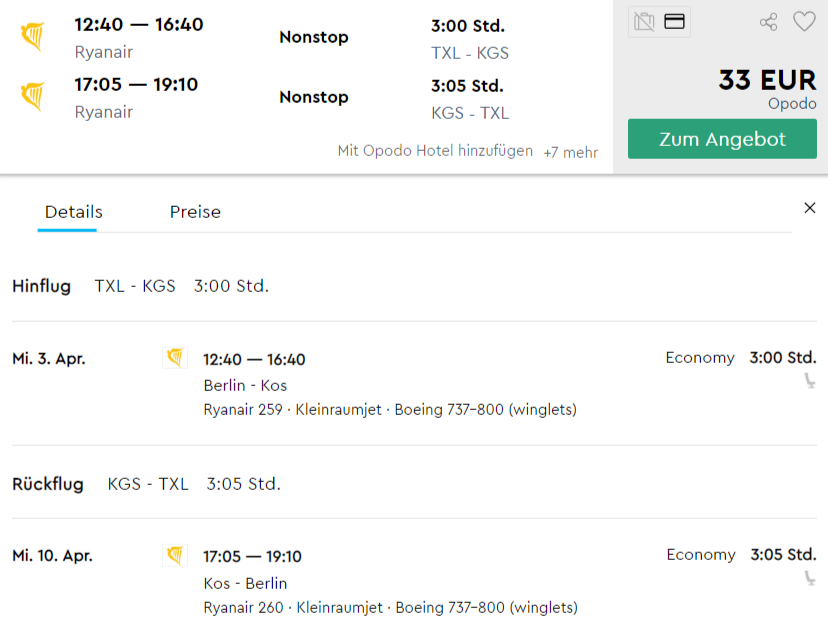Switch to the Preise tab

coord(195,211)
